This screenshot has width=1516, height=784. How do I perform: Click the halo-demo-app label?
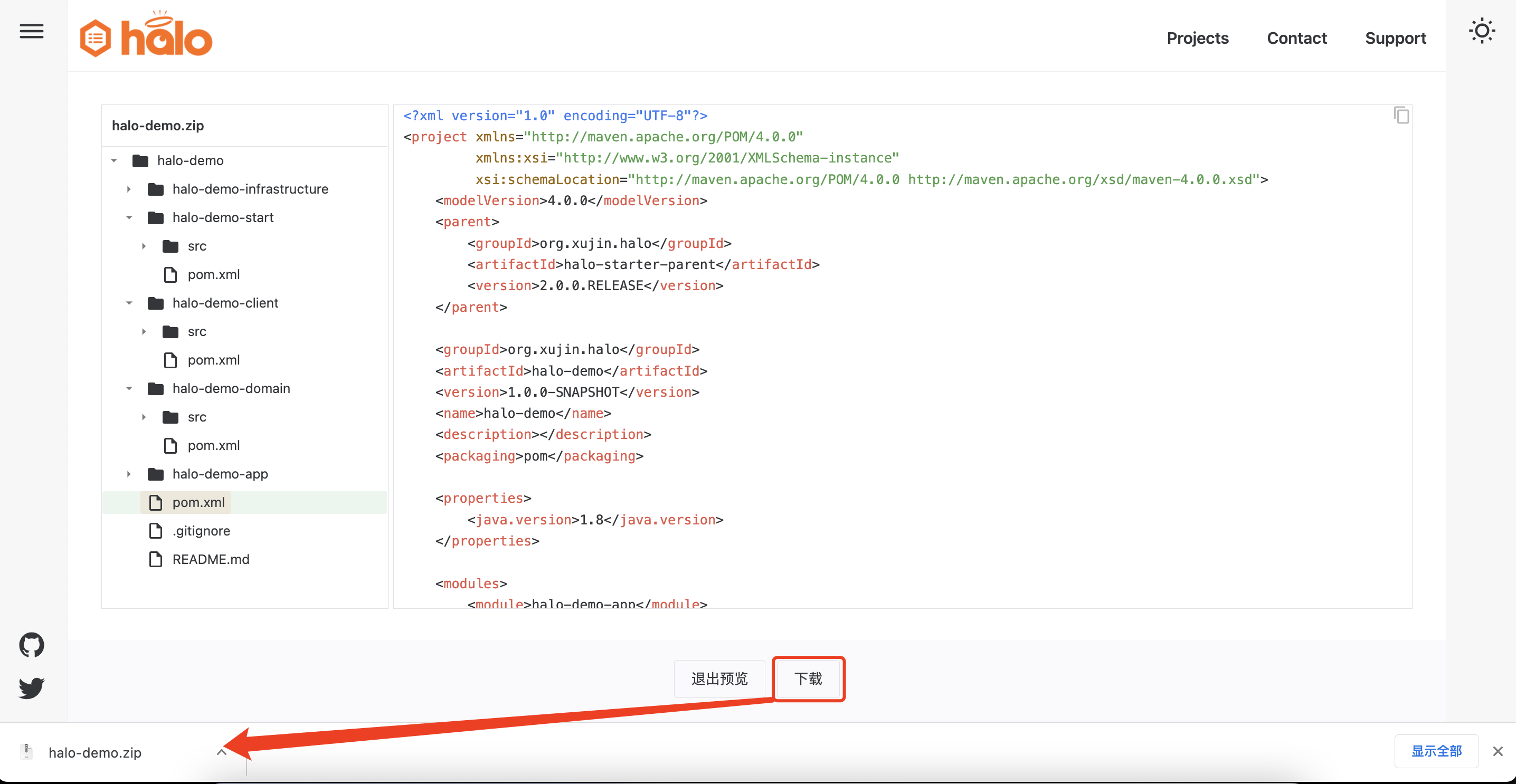pyautogui.click(x=220, y=474)
